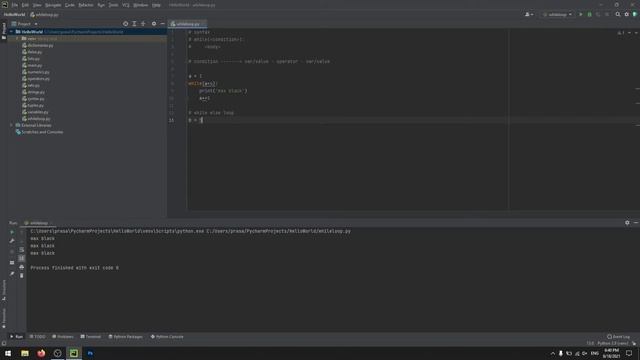Click restore layout icon in Run panel
This screenshot has height=360, width=640.
coord(12,263)
